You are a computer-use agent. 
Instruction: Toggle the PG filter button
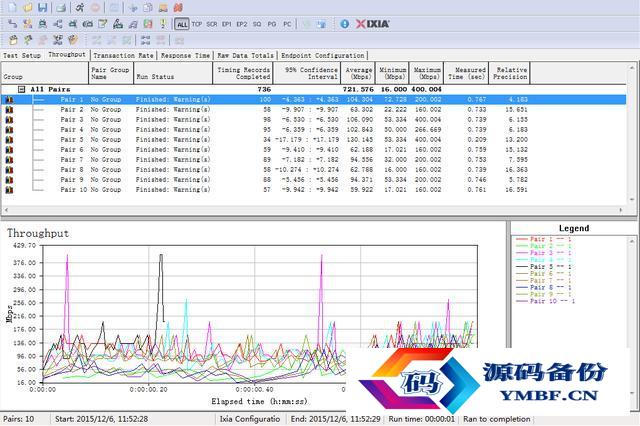pyautogui.click(x=272, y=24)
